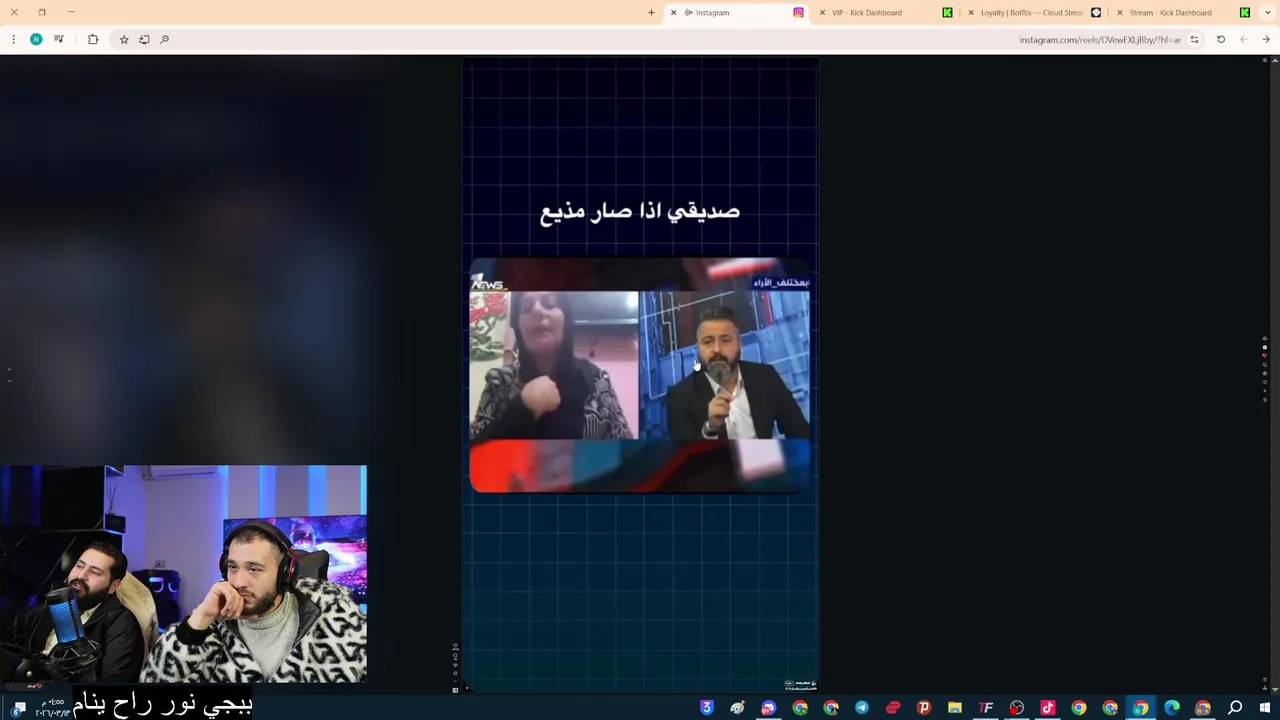1280x720 pixels.
Task: Open a new tab with plus button
Action: point(651,12)
